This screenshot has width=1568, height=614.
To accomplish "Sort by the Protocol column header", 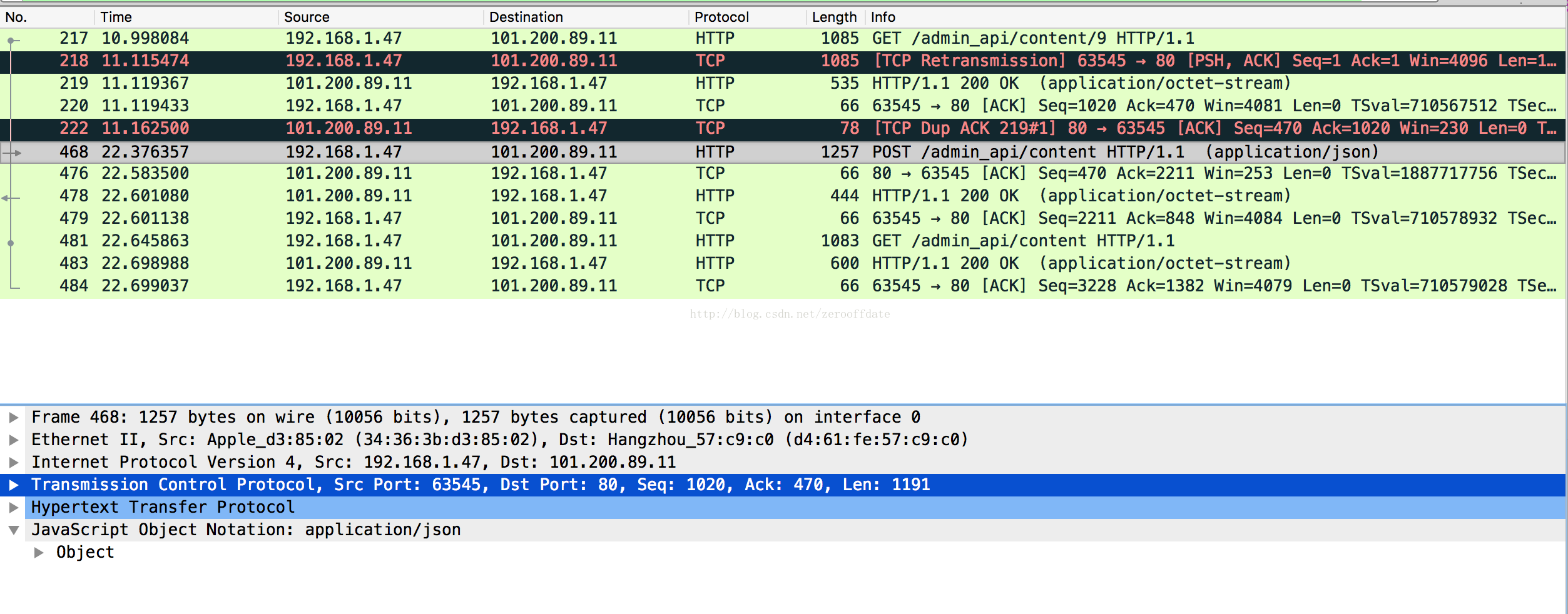I will [721, 18].
